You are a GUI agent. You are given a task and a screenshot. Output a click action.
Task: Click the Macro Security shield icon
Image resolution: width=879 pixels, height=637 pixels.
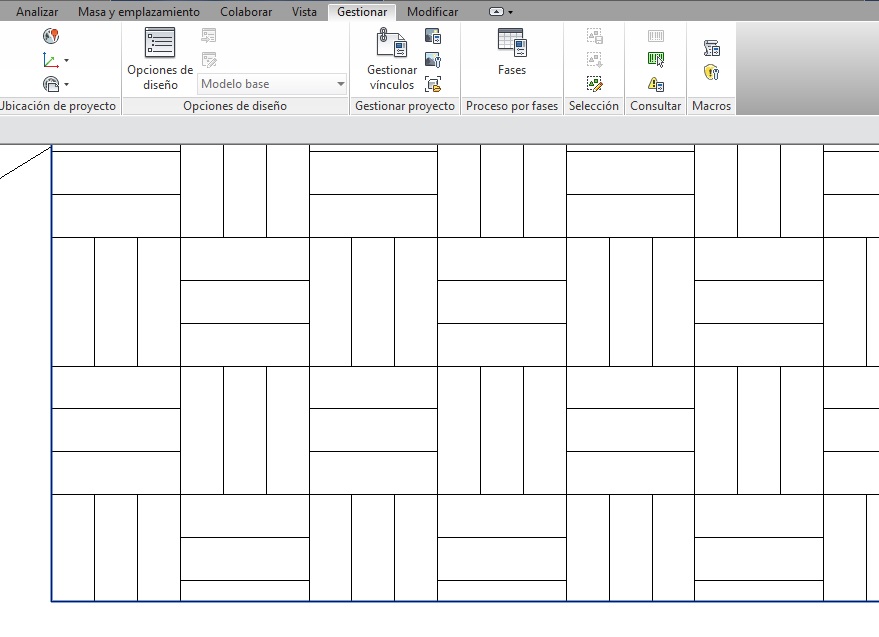pos(712,72)
